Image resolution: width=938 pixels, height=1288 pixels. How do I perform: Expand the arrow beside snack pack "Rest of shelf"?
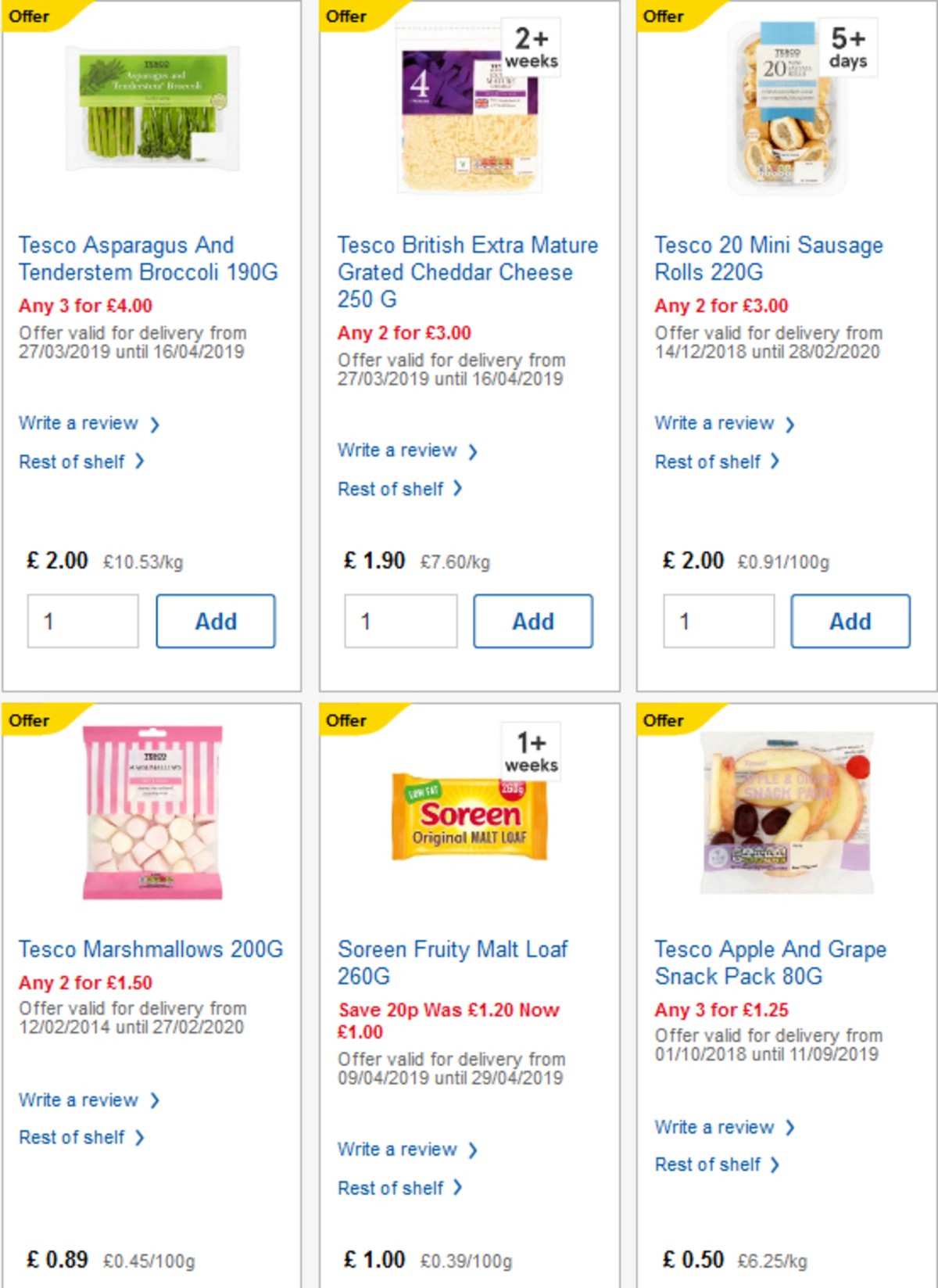click(774, 1164)
